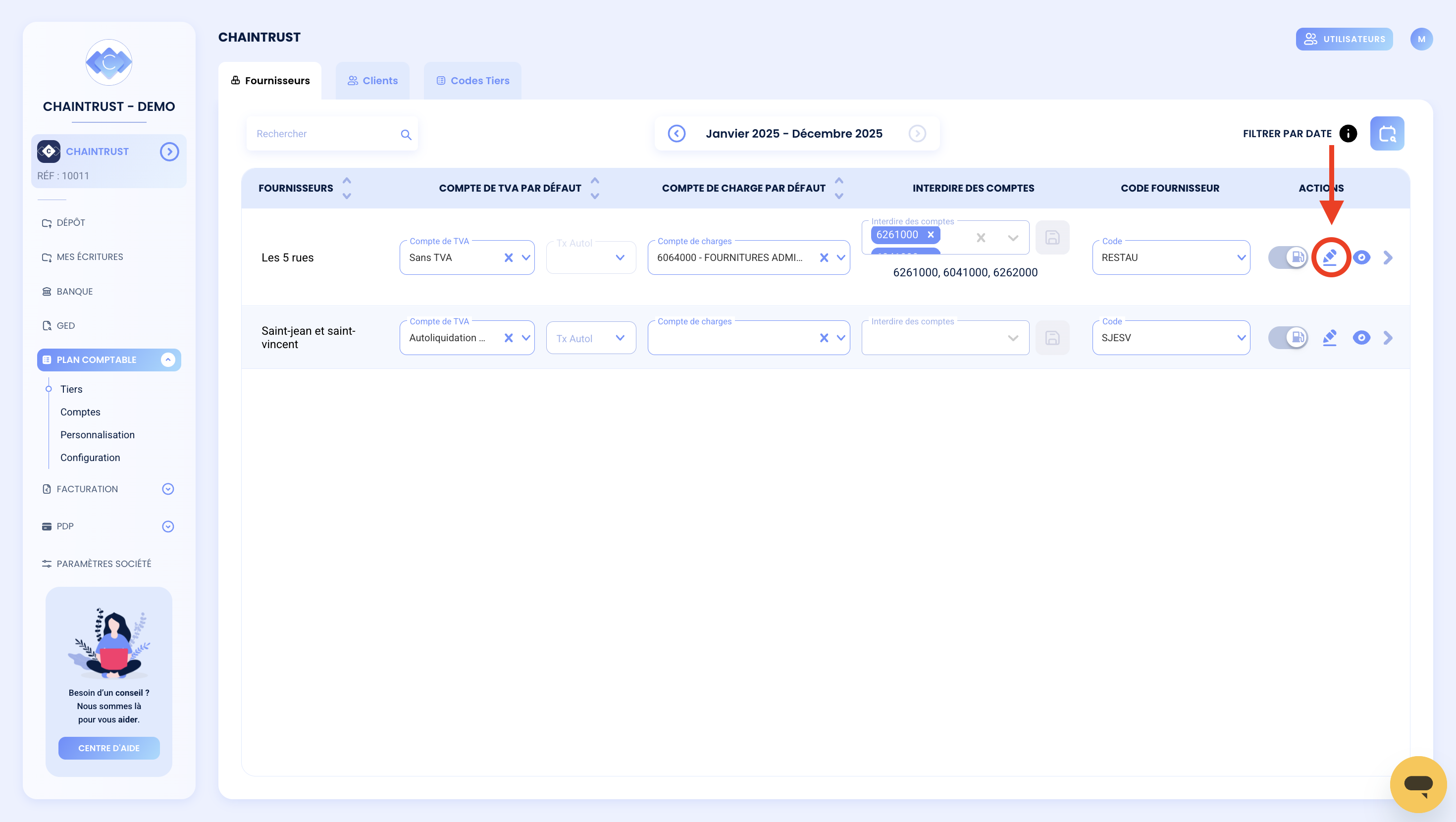Clear all forbidden accounts for Les 5 rues

[981, 238]
